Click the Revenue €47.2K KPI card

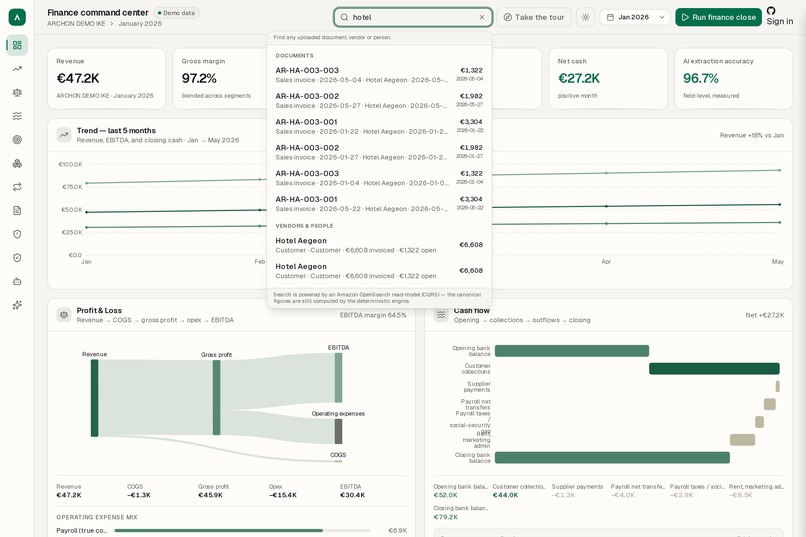pos(106,79)
